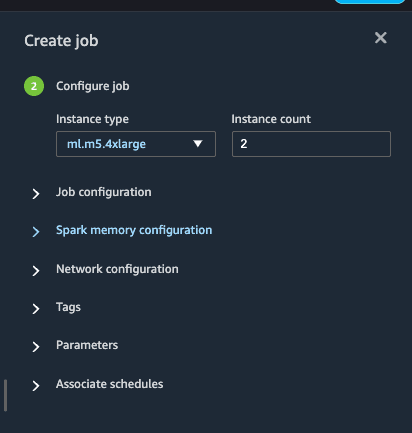412x433 pixels.
Task: Open the Instance type dropdown showing ml.m5.4xlarge
Action: click(x=136, y=144)
